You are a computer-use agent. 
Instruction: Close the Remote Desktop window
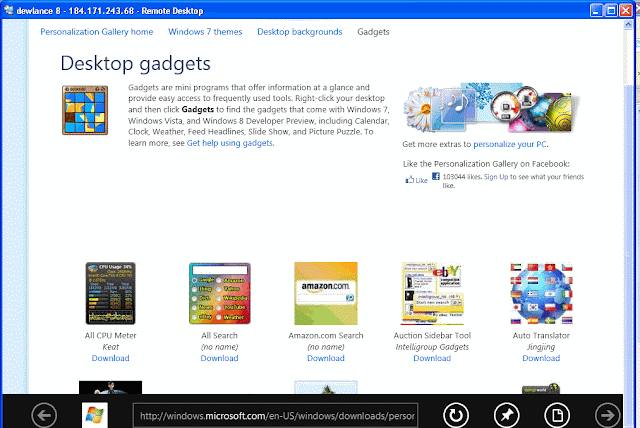626,10
